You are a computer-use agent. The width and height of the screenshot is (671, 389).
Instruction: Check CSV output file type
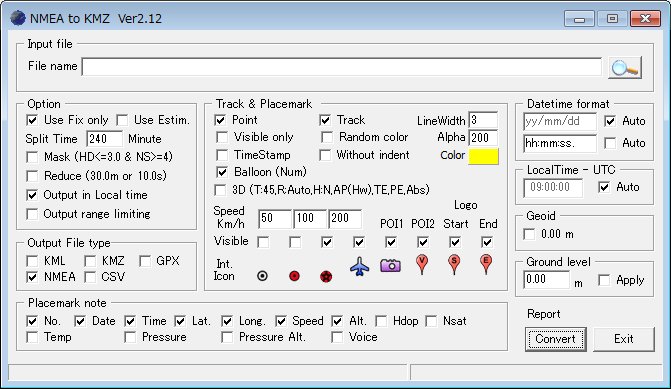tap(90, 277)
